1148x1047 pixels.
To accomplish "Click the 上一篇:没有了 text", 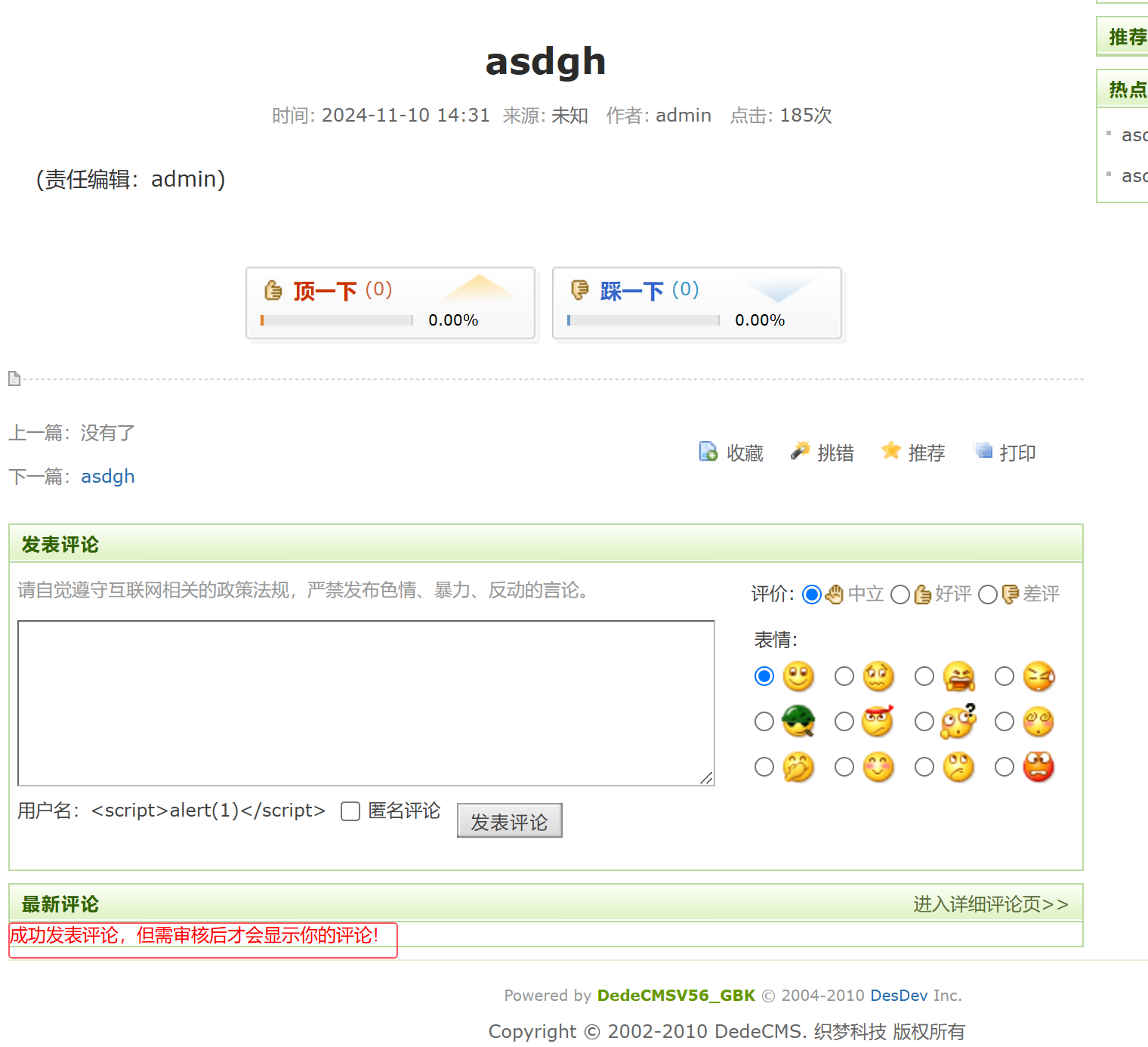I will click(x=72, y=433).
